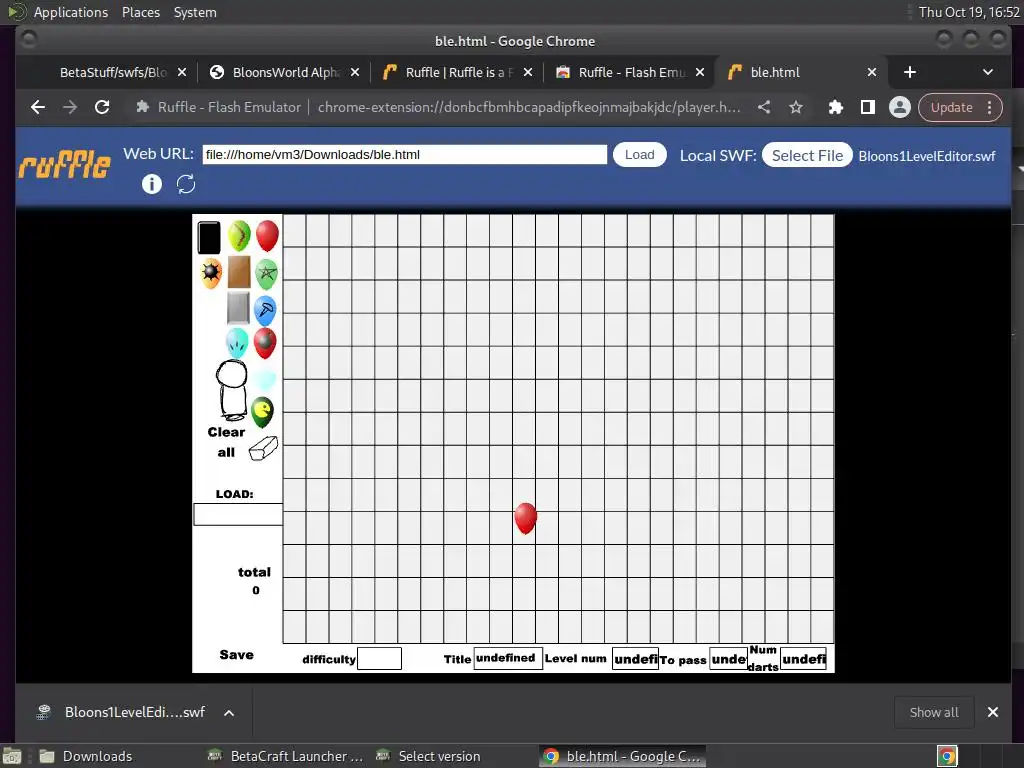Pick the cyan triple-dart bloon
This screenshot has height=768, width=1024.
pyautogui.click(x=237, y=344)
